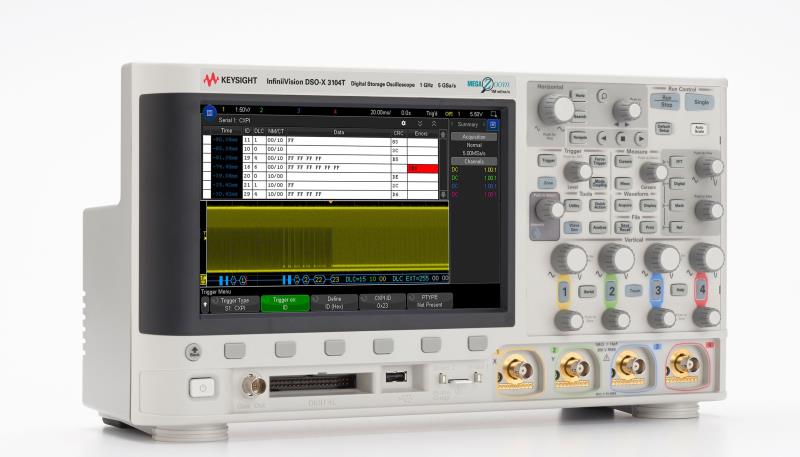Screen dimensions: 800x457
Task: Tap the Cursors knob
Action: pos(654,172)
